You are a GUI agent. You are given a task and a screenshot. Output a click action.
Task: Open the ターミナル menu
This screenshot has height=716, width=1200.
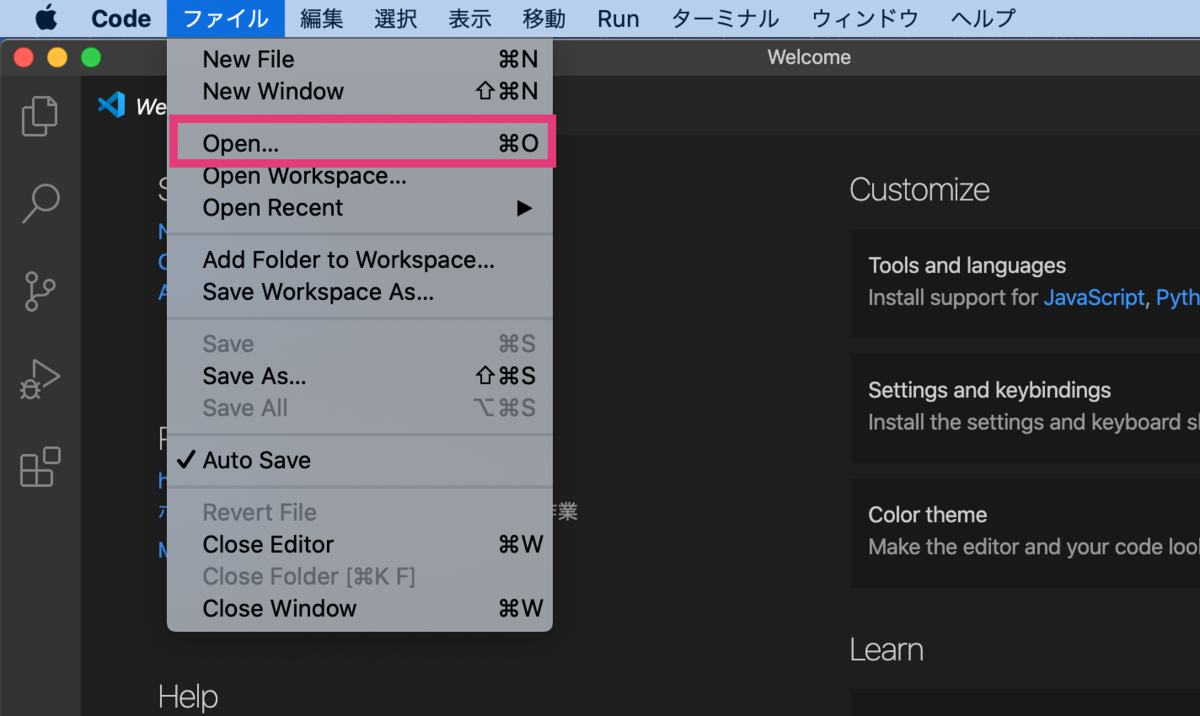(725, 18)
